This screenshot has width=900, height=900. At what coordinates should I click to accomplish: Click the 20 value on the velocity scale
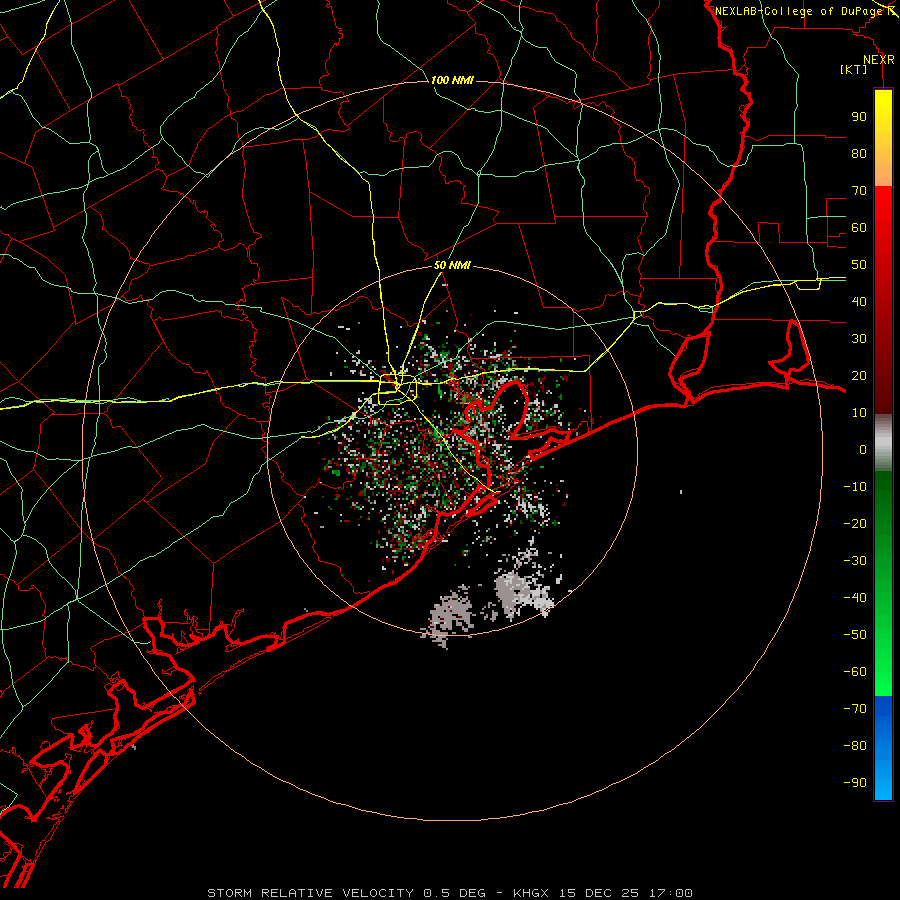point(859,375)
